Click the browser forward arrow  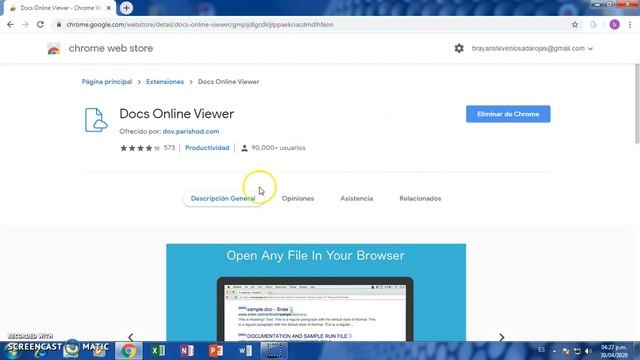[x=25, y=24]
